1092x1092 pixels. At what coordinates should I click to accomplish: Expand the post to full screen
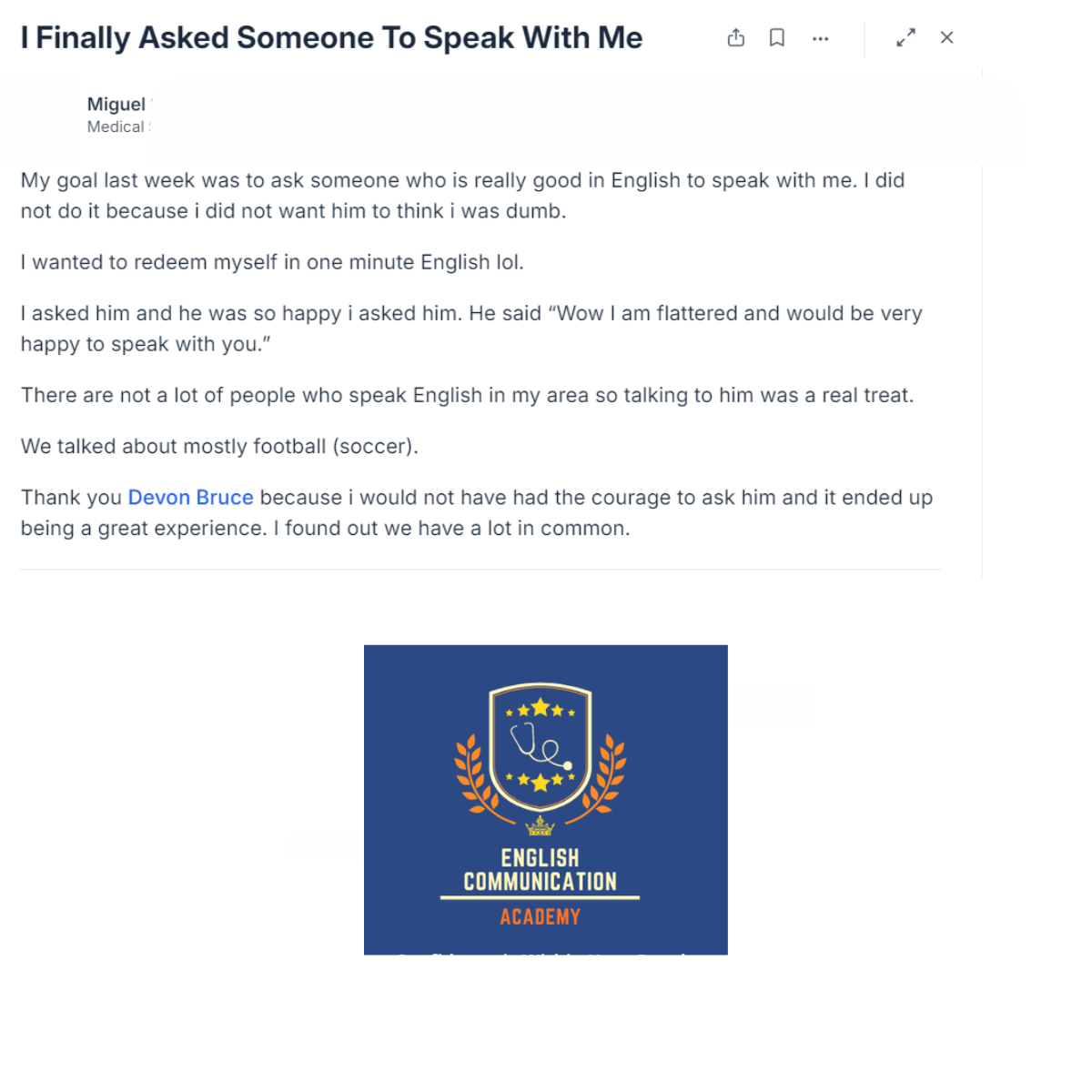pos(905,38)
